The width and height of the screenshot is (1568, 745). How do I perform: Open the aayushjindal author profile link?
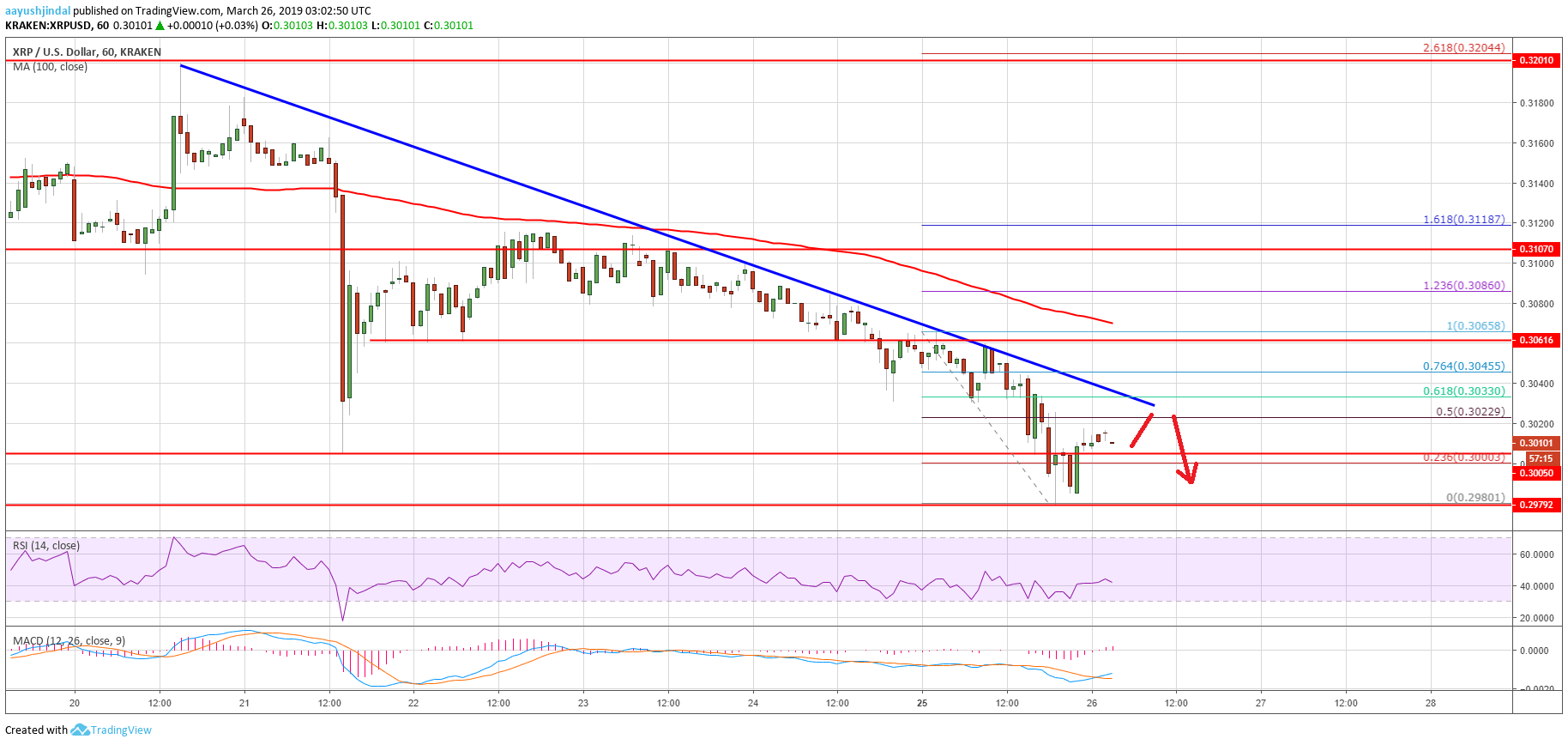point(38,11)
